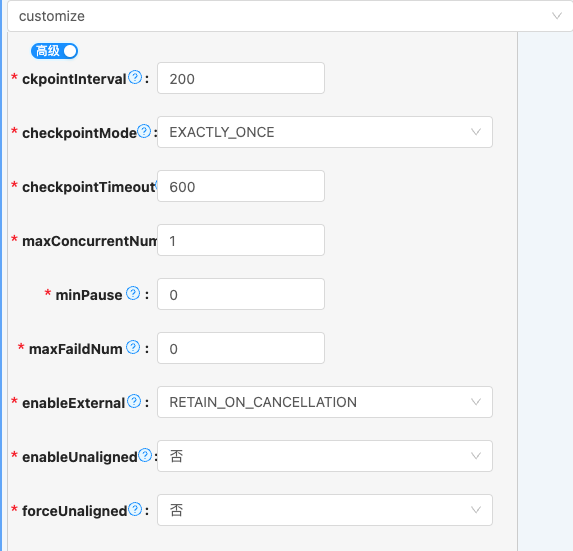Image resolution: width=573 pixels, height=551 pixels.
Task: Click forceUnaligned help icon
Action: (136, 509)
